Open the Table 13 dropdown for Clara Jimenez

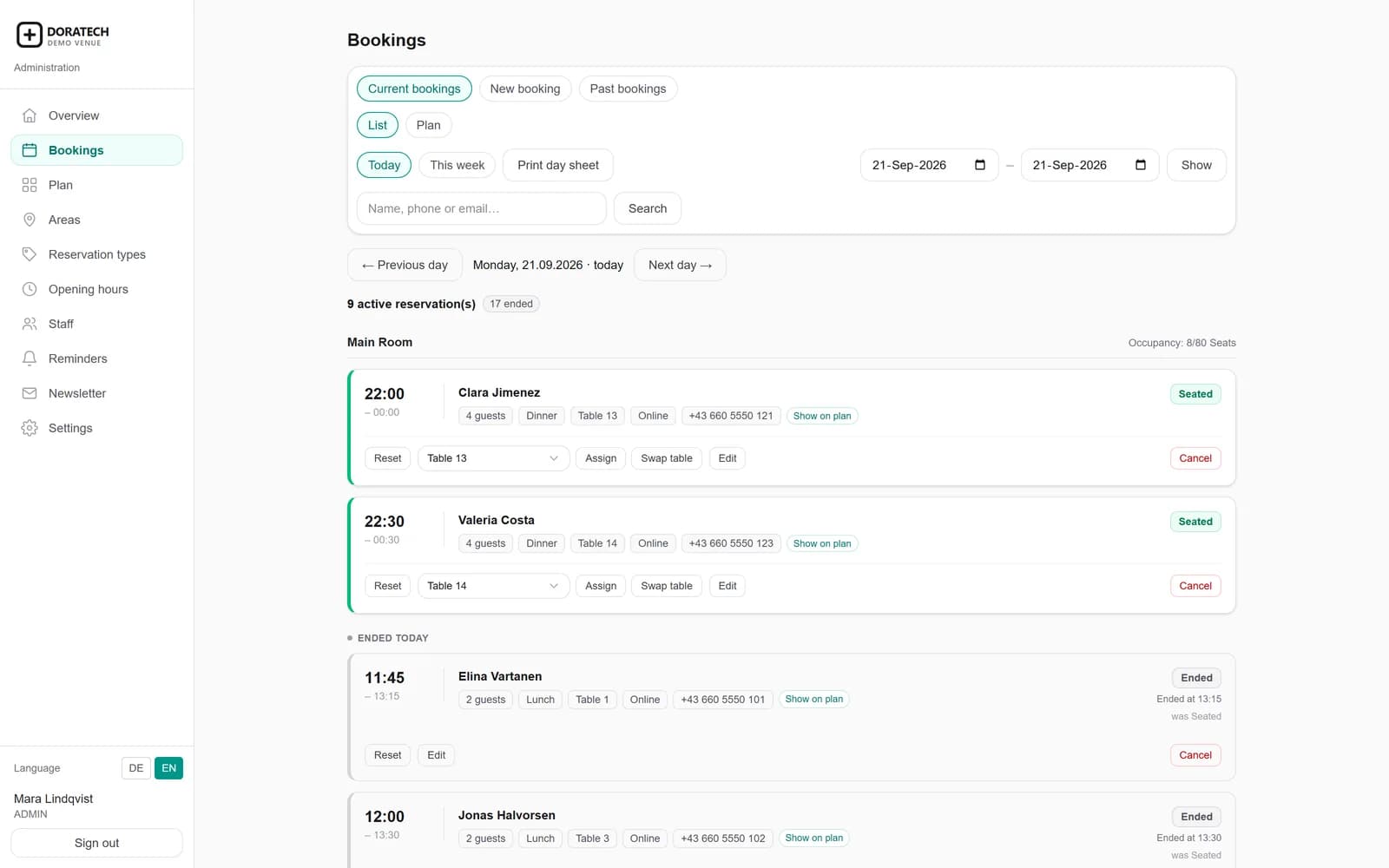493,458
